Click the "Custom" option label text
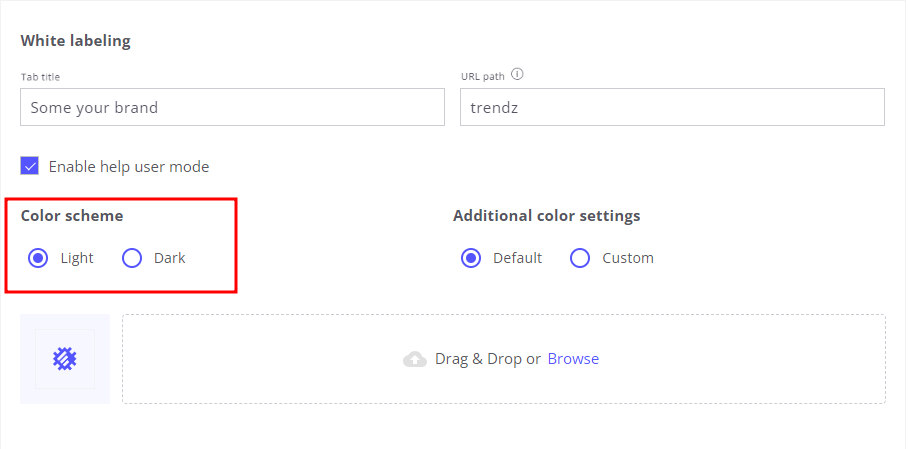 tap(627, 258)
